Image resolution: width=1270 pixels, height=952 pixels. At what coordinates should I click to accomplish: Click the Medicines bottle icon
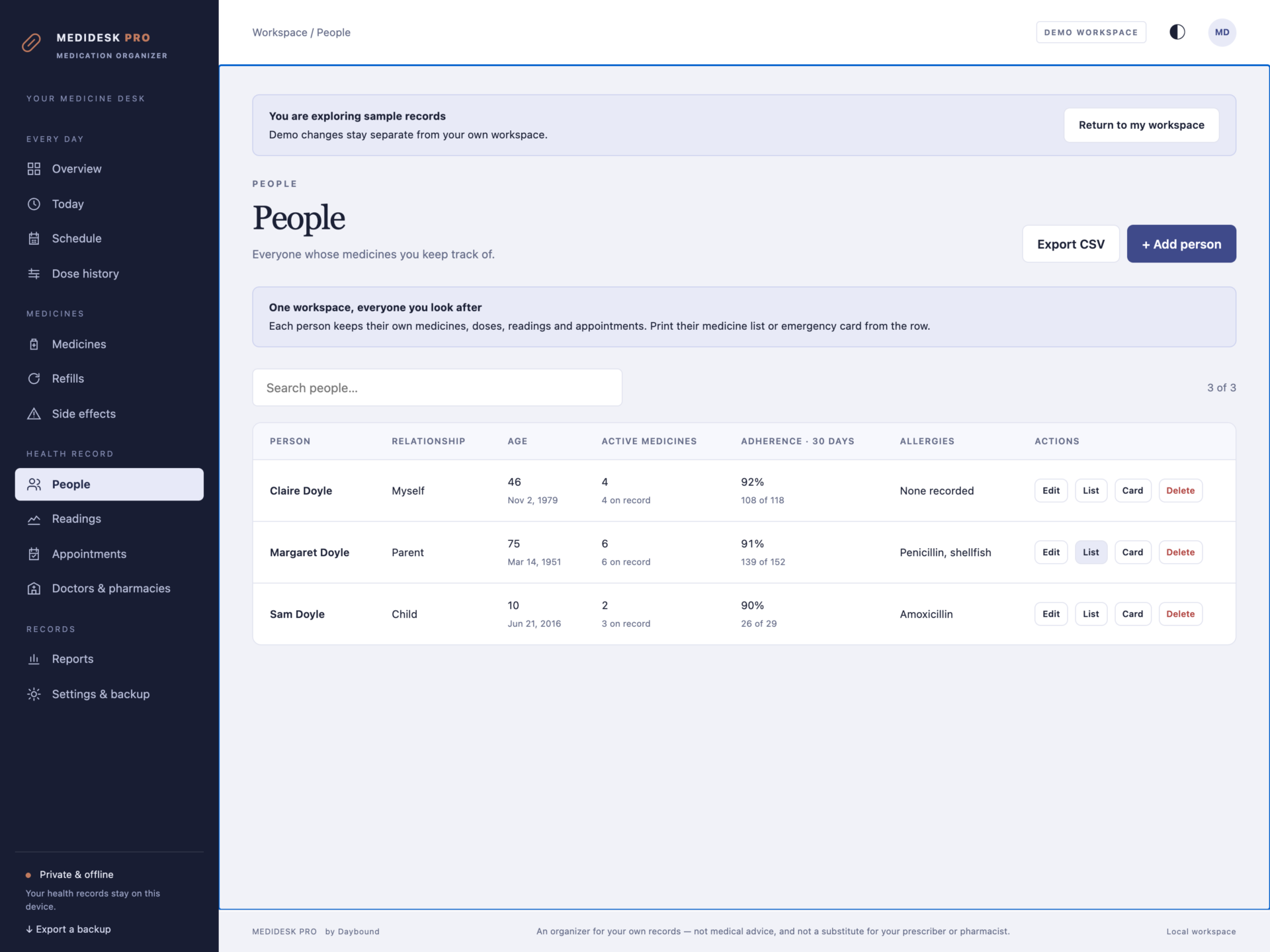pos(34,344)
